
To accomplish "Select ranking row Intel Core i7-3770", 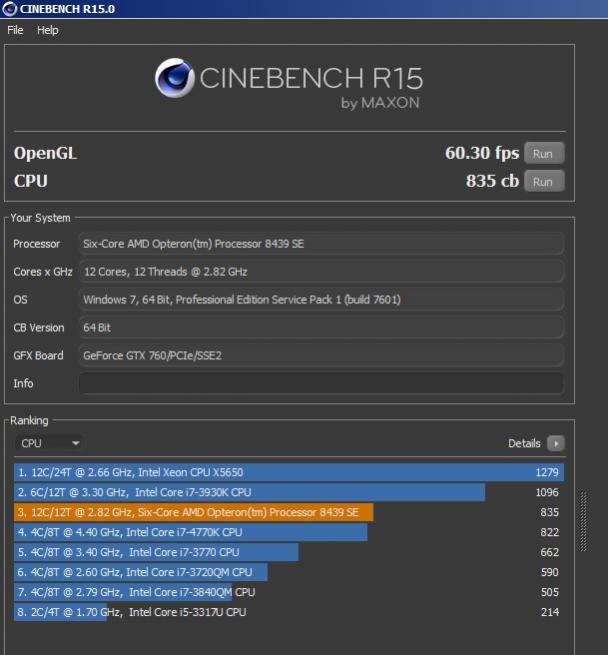I will 289,552.
